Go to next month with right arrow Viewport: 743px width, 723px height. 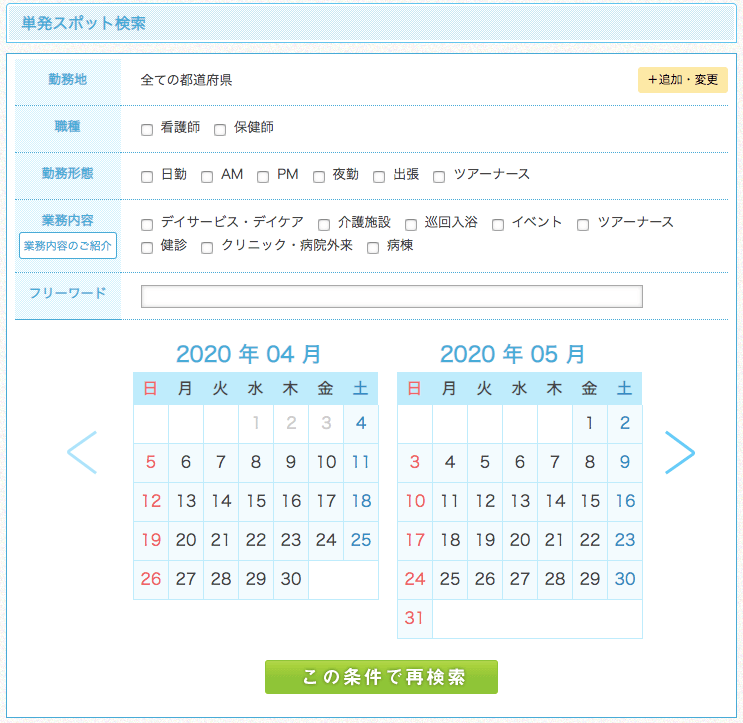coord(680,452)
